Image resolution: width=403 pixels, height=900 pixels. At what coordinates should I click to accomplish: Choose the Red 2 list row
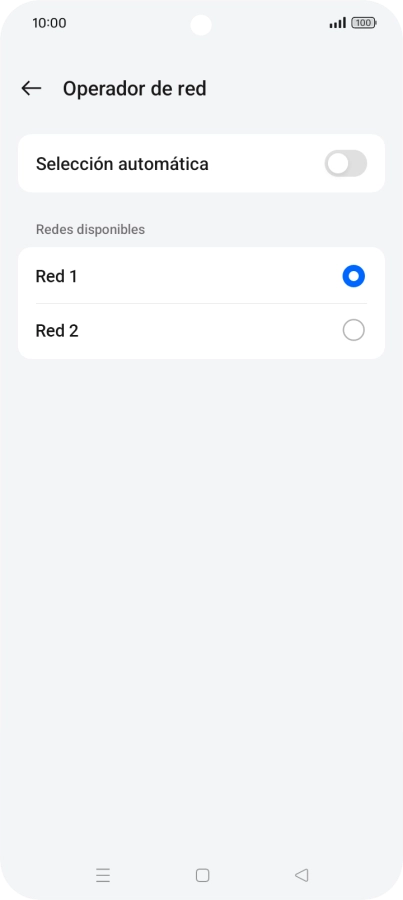coord(202,331)
